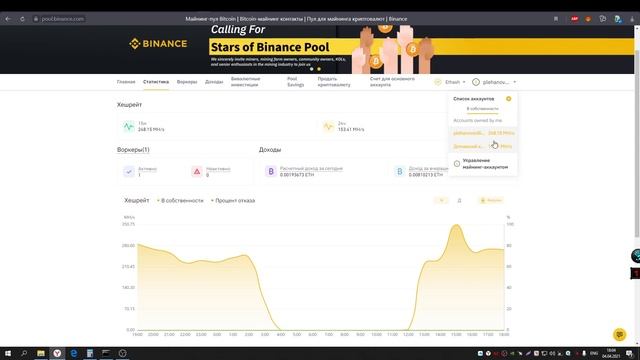Click the yellow chart export button
Image resolution: width=640 pixels, height=360 pixels.
[491, 200]
